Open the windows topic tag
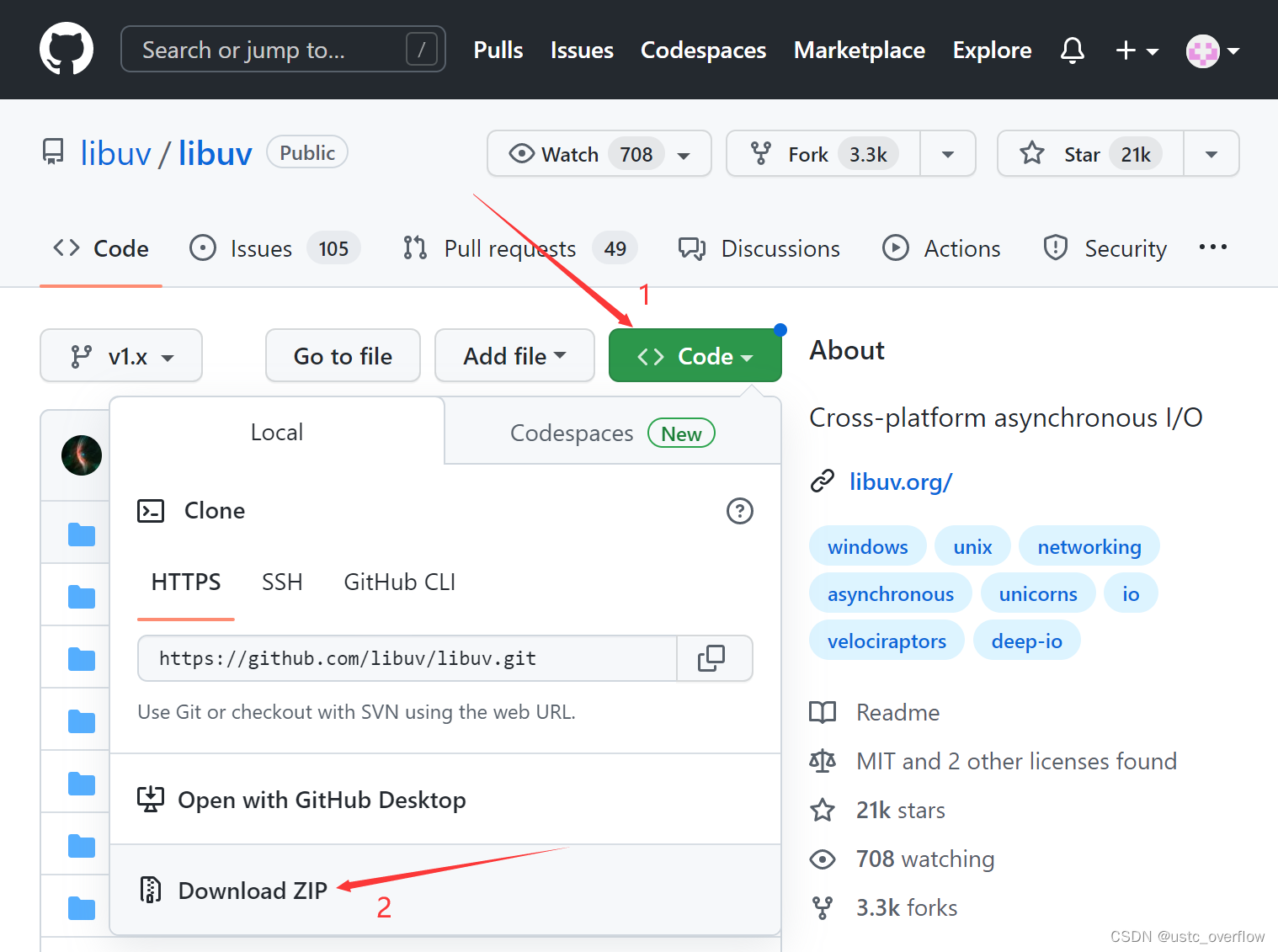 pos(867,546)
